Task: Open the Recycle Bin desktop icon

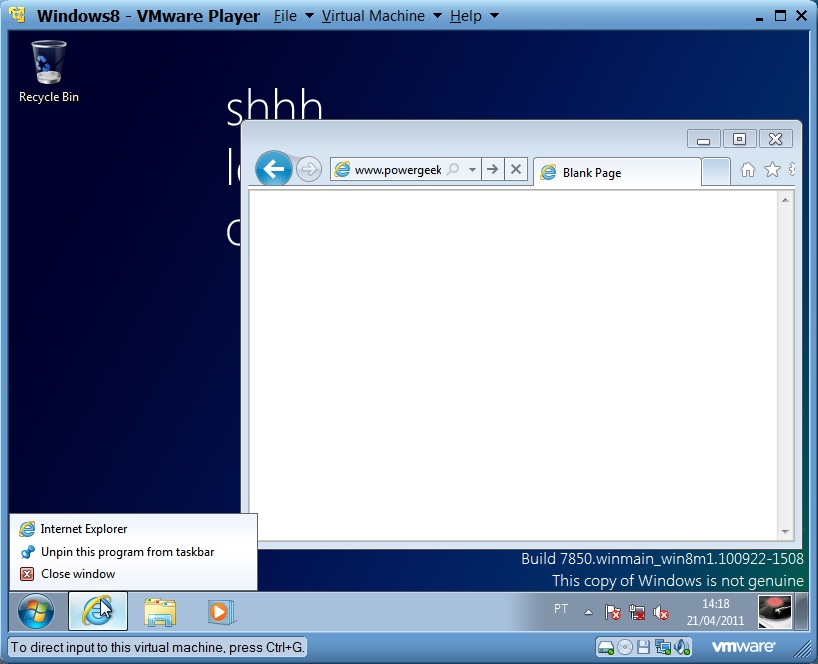Action: point(49,71)
